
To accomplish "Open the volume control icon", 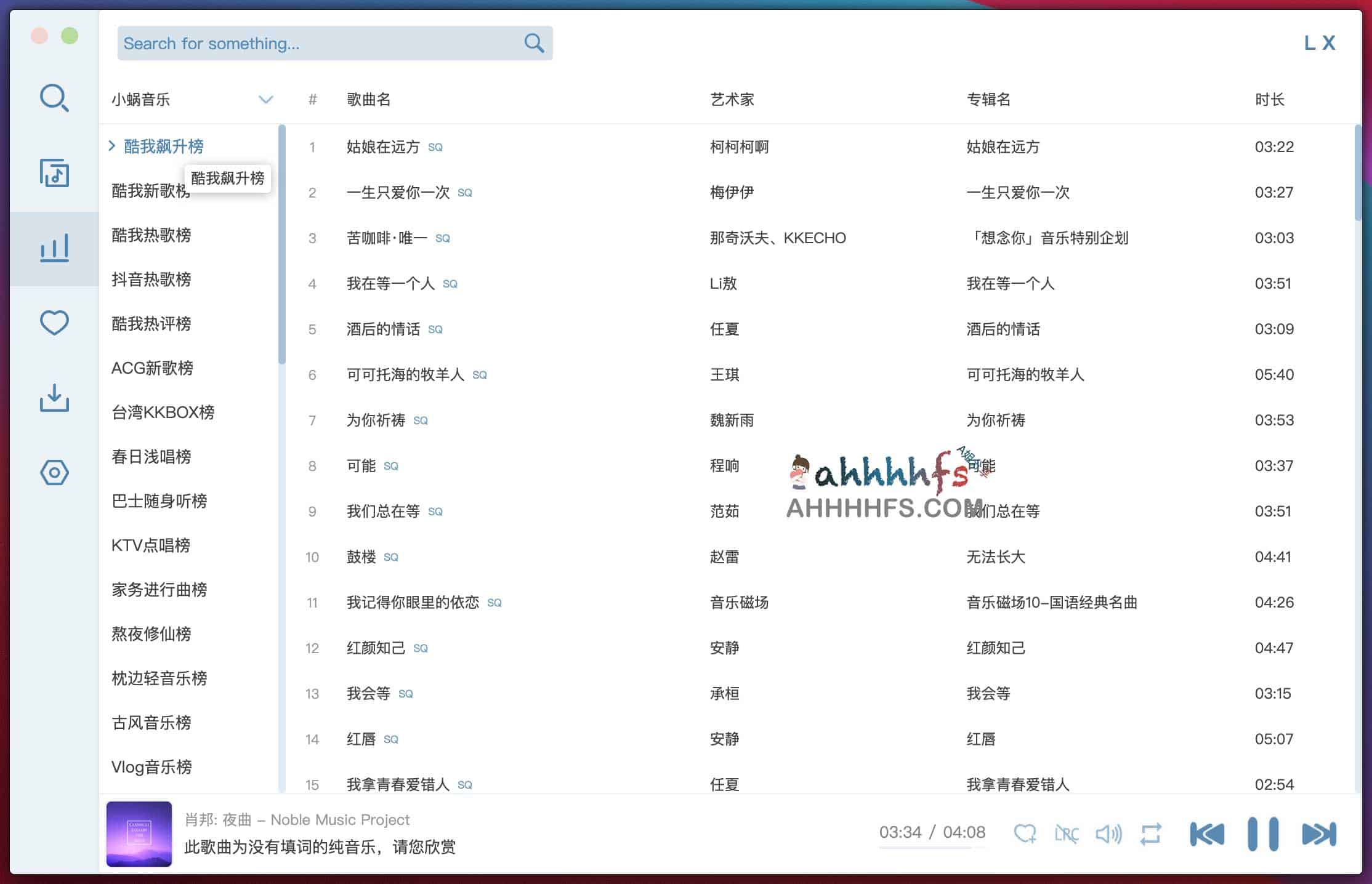I will pyautogui.click(x=1108, y=834).
